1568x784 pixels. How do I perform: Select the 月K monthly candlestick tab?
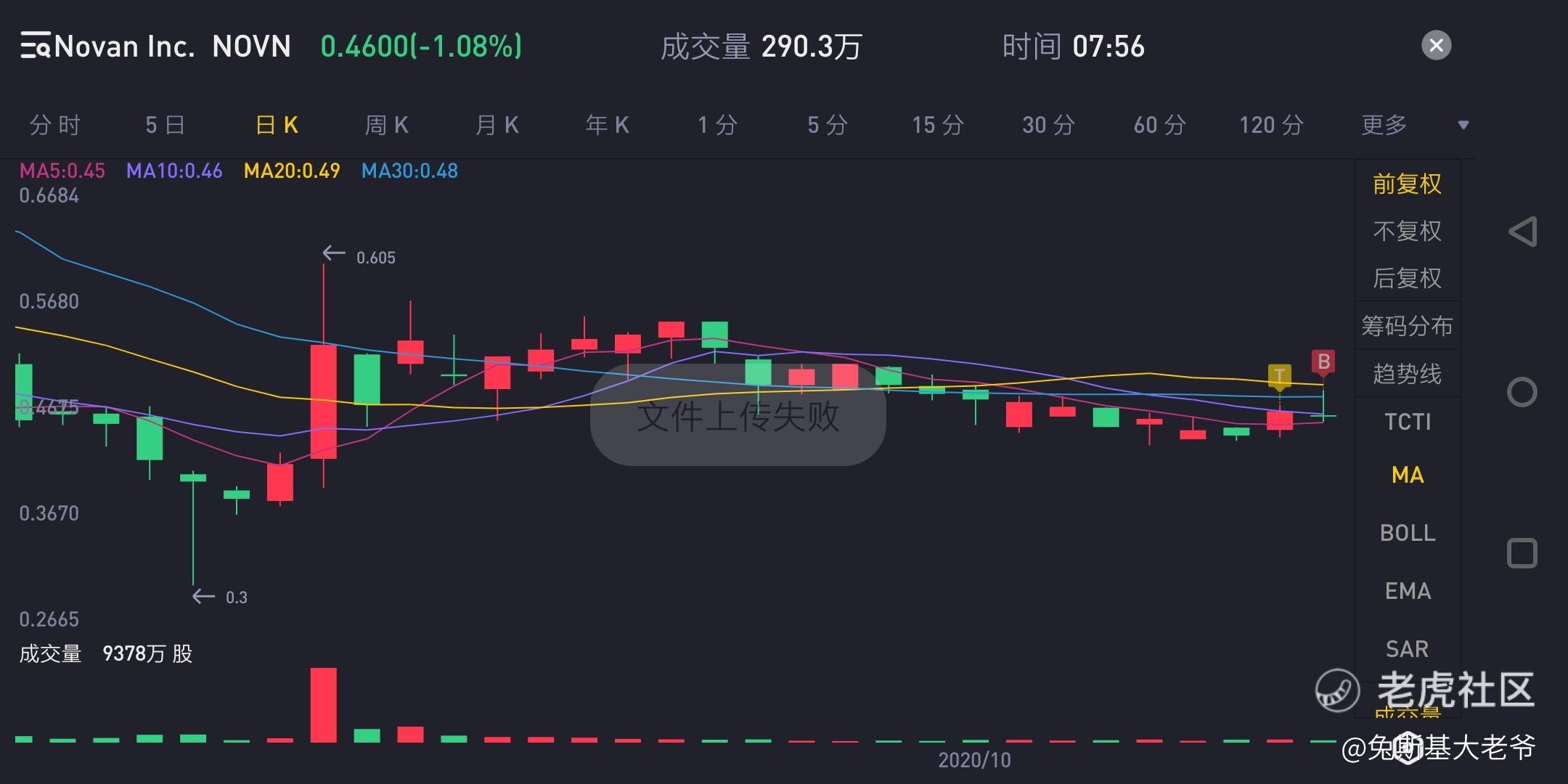tap(497, 125)
